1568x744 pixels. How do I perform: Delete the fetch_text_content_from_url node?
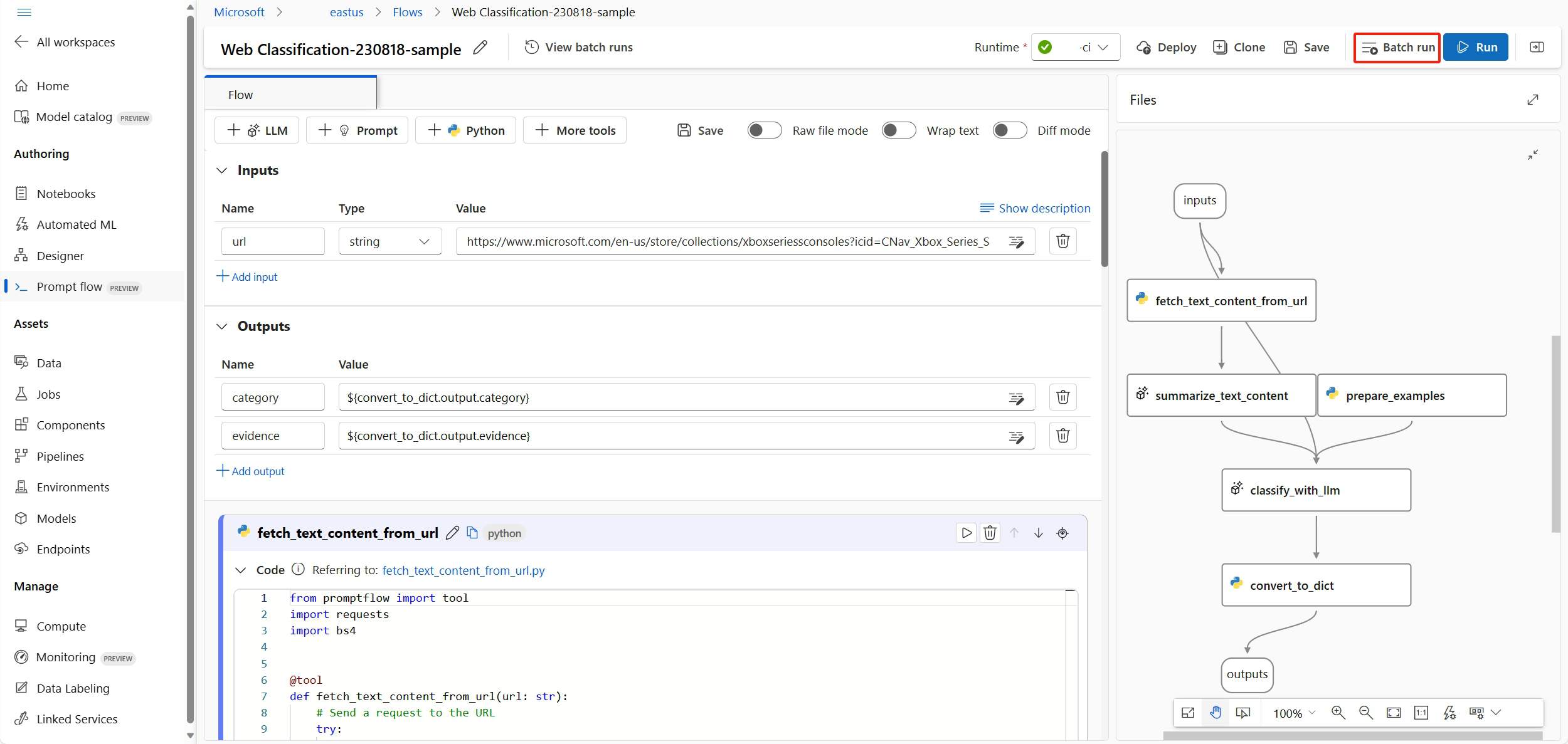click(990, 533)
